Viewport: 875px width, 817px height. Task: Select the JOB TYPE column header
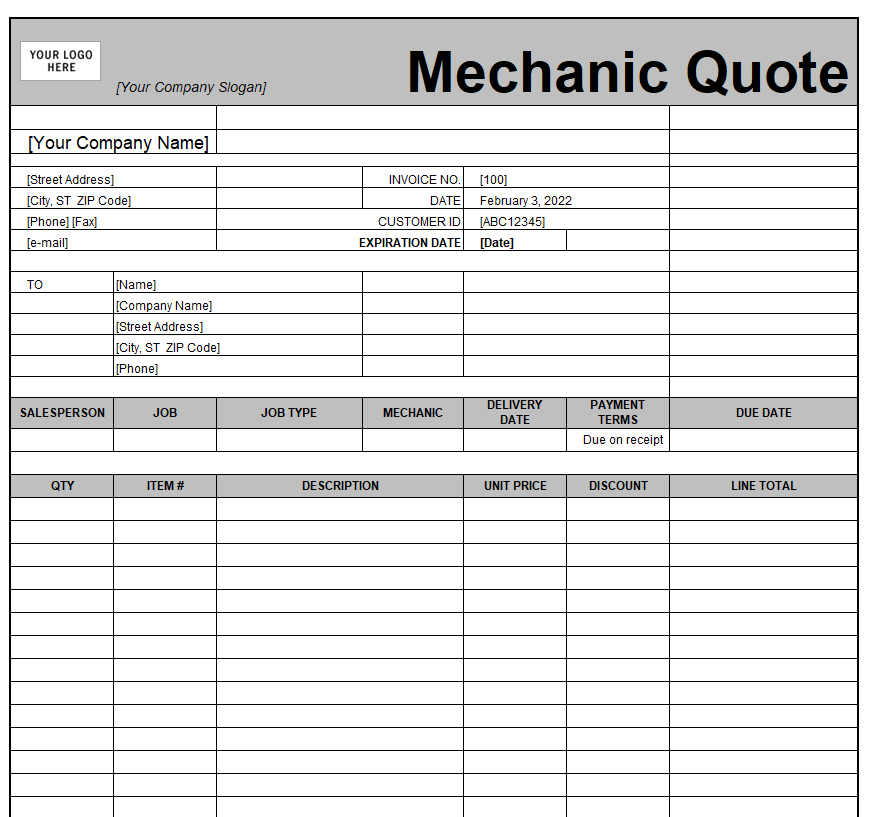coord(289,413)
